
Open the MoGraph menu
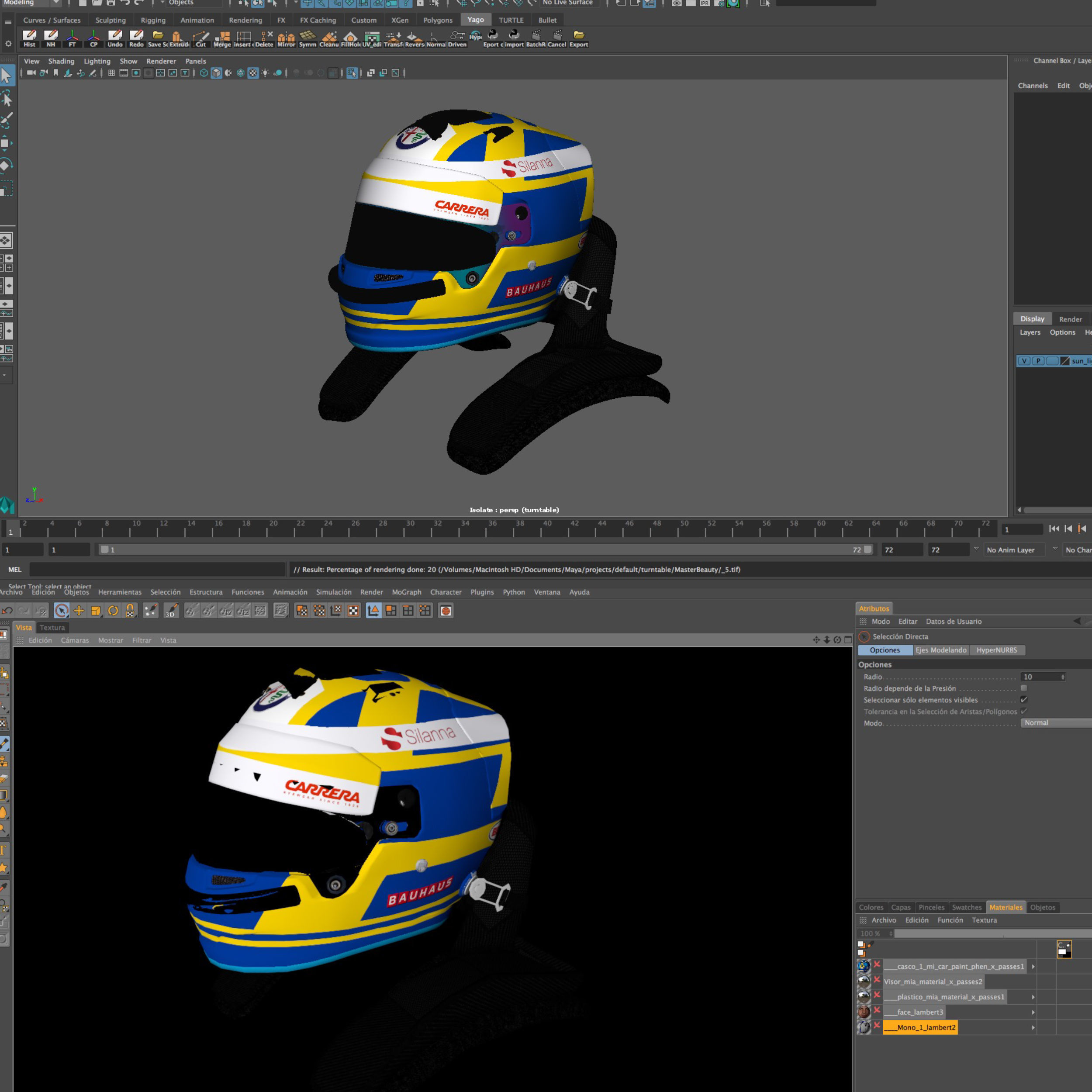pos(406,592)
